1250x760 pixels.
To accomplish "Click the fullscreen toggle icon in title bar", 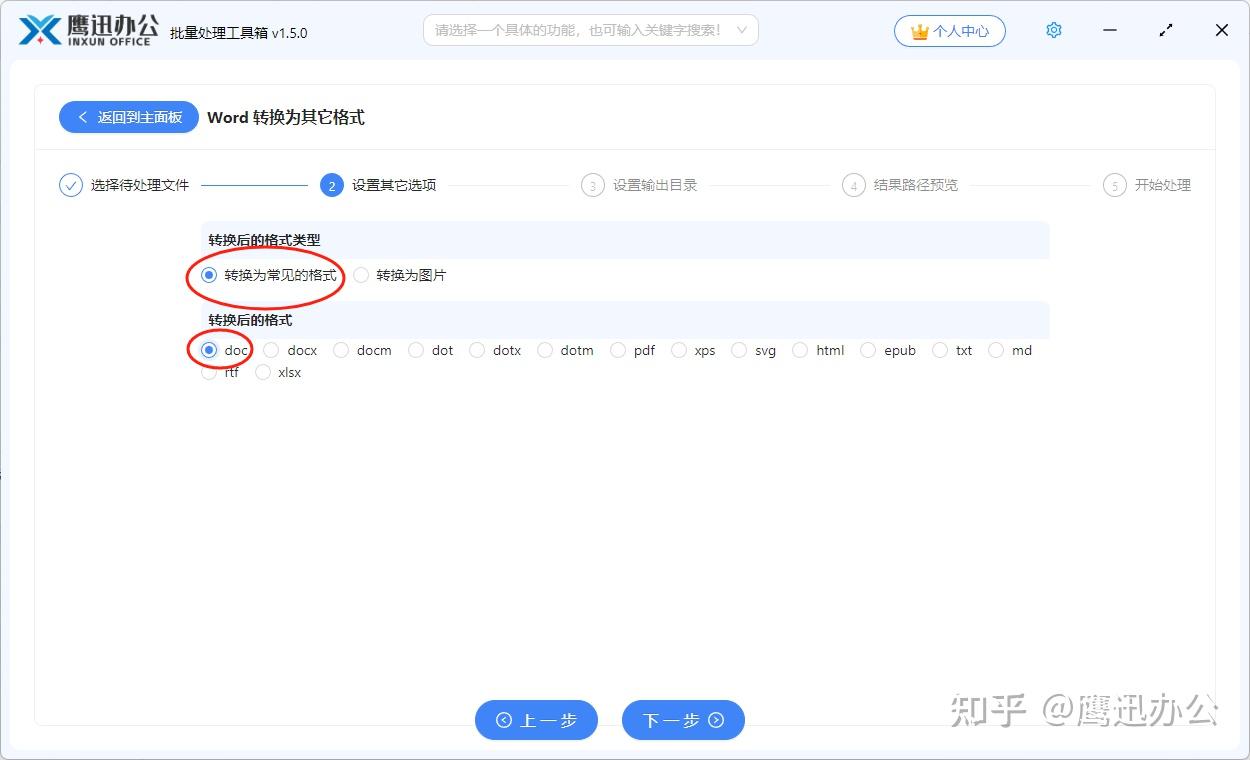I will click(1165, 30).
